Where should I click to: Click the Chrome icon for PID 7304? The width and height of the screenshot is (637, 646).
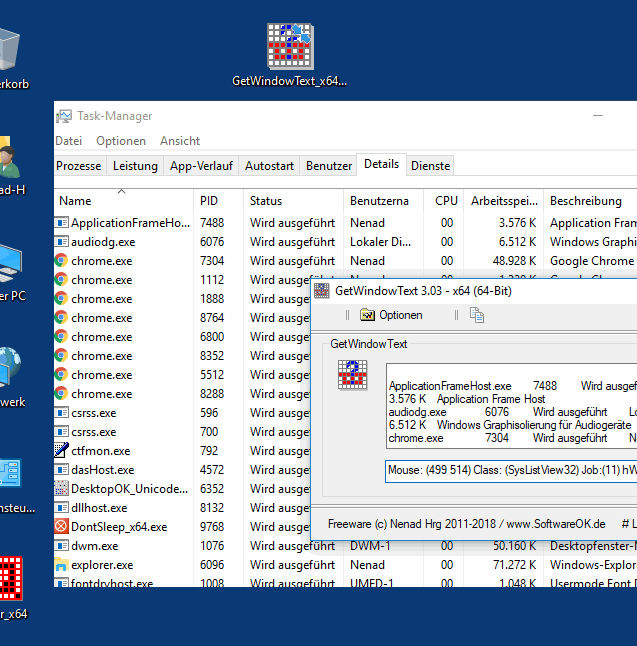pos(61,260)
